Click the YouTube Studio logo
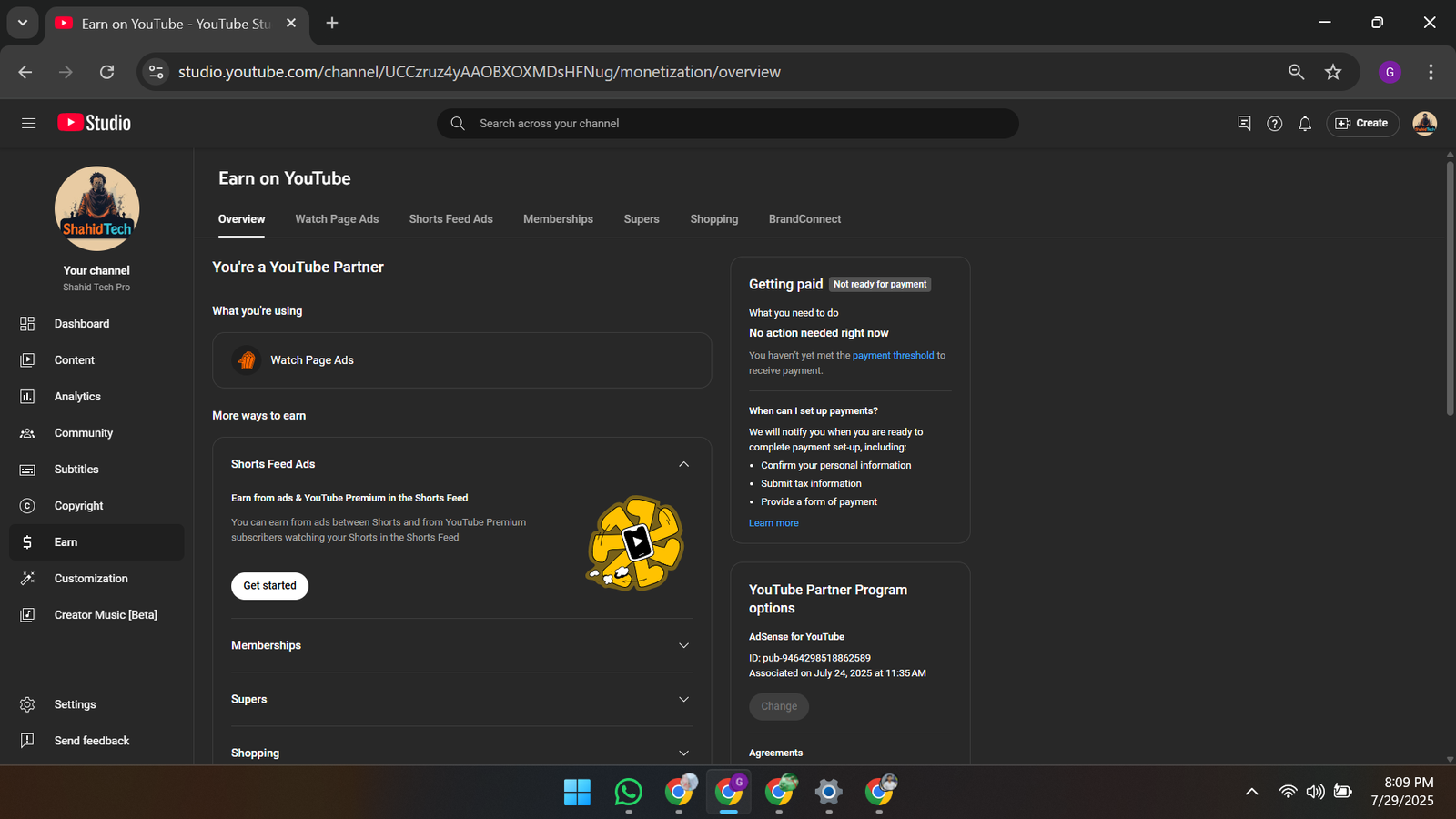Screen dimensions: 1456x819 click(x=94, y=123)
